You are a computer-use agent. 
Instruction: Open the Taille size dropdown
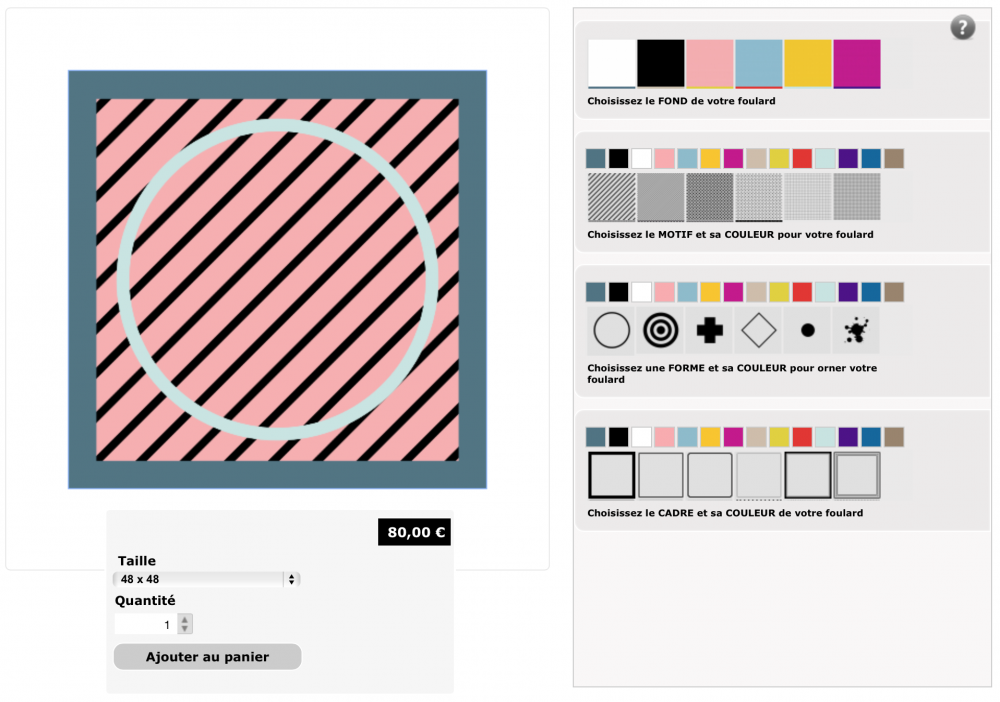tap(207, 579)
